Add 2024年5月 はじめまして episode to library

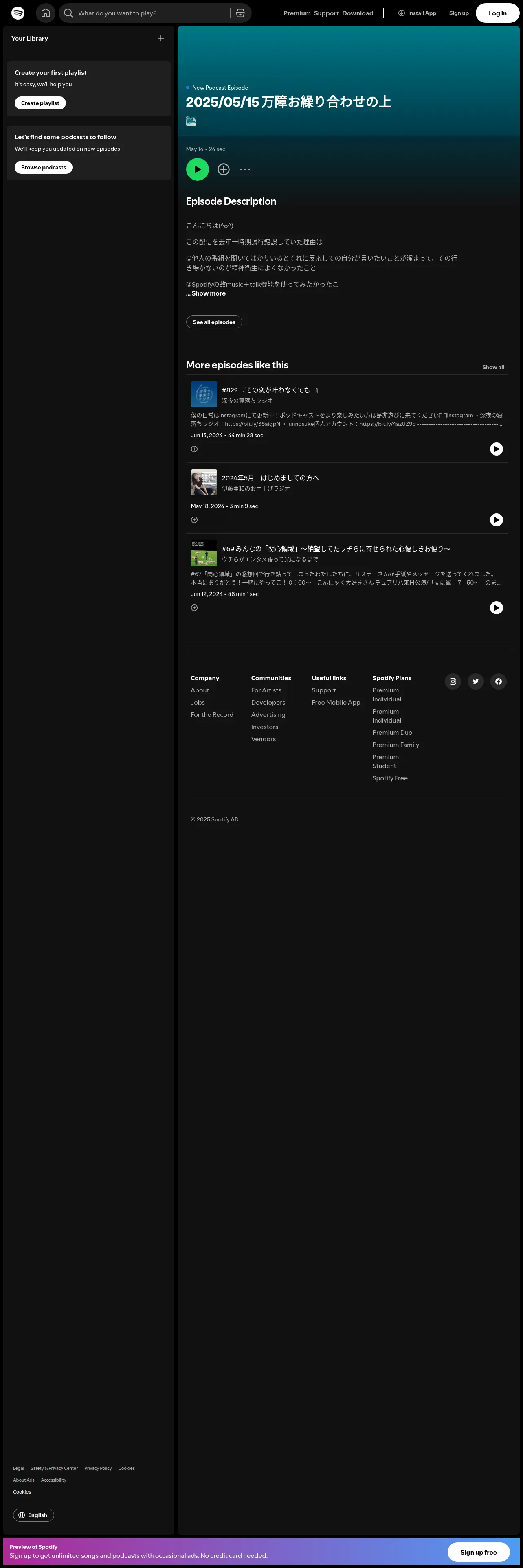194,520
